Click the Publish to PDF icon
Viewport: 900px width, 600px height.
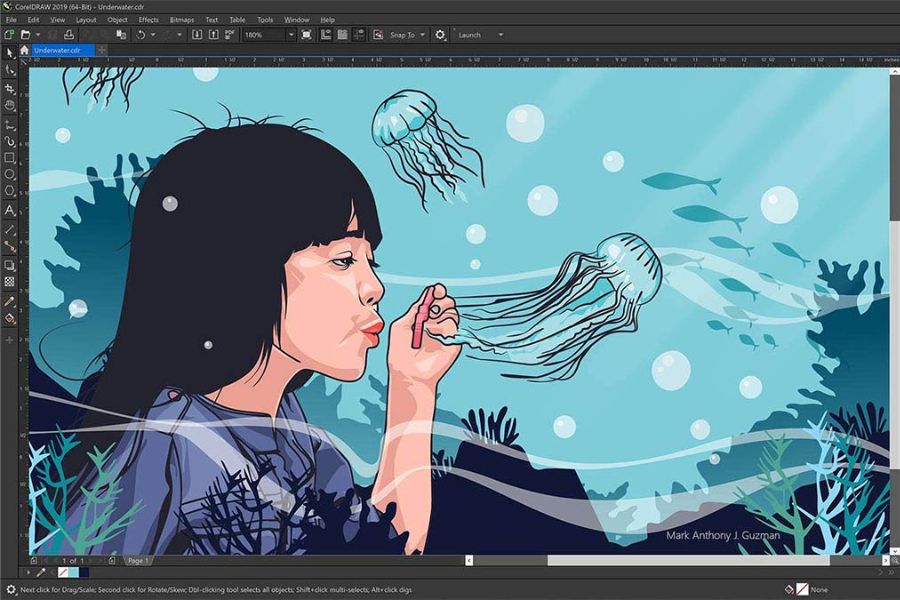[x=230, y=35]
